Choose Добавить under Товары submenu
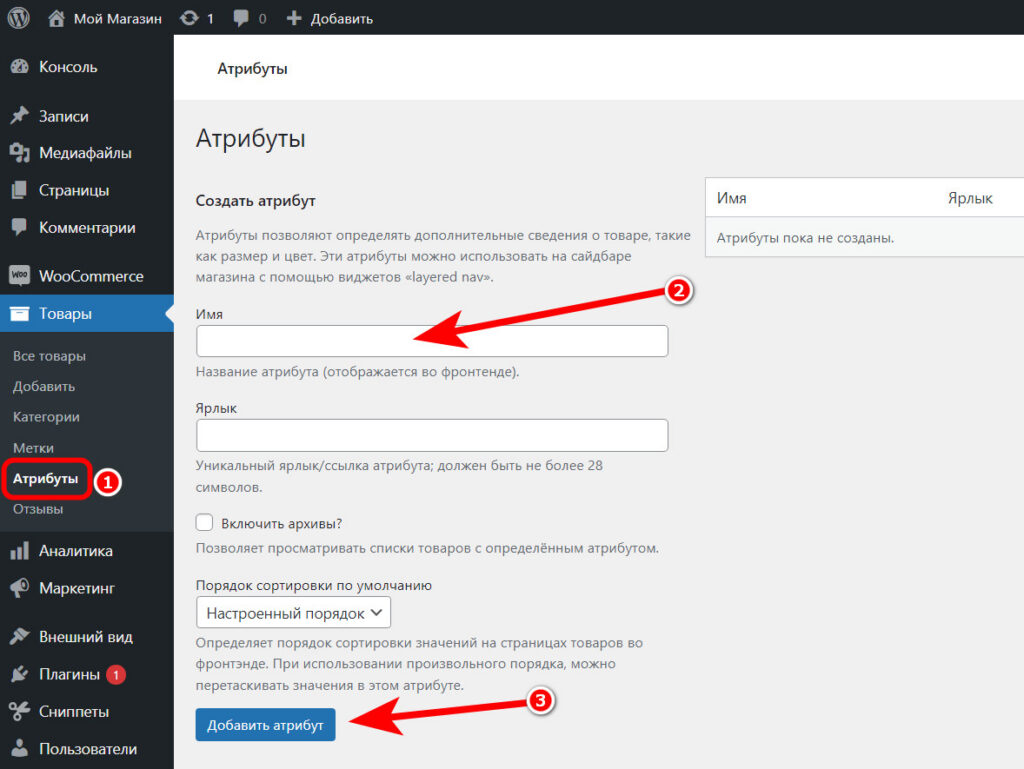1024x769 pixels. (x=44, y=386)
